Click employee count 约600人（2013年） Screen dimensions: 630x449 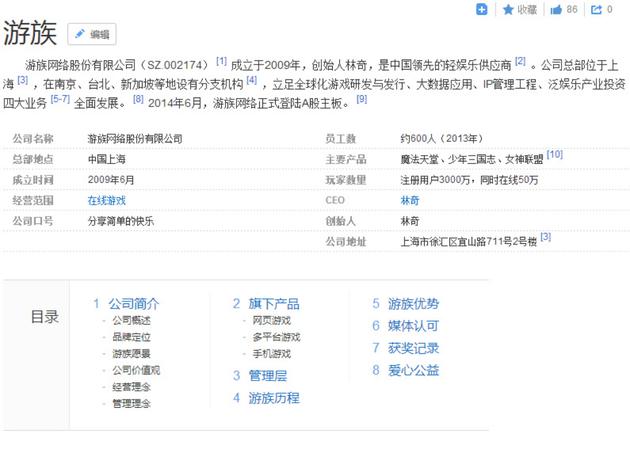click(442, 139)
